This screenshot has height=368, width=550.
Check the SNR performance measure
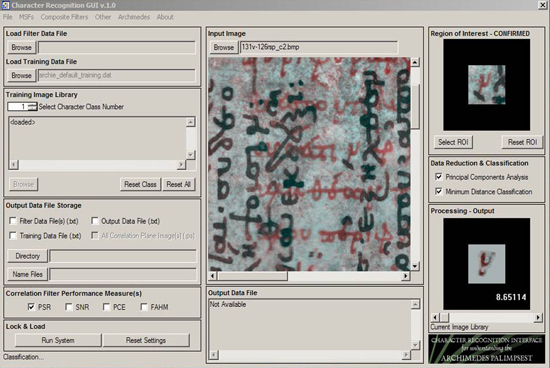[69, 307]
